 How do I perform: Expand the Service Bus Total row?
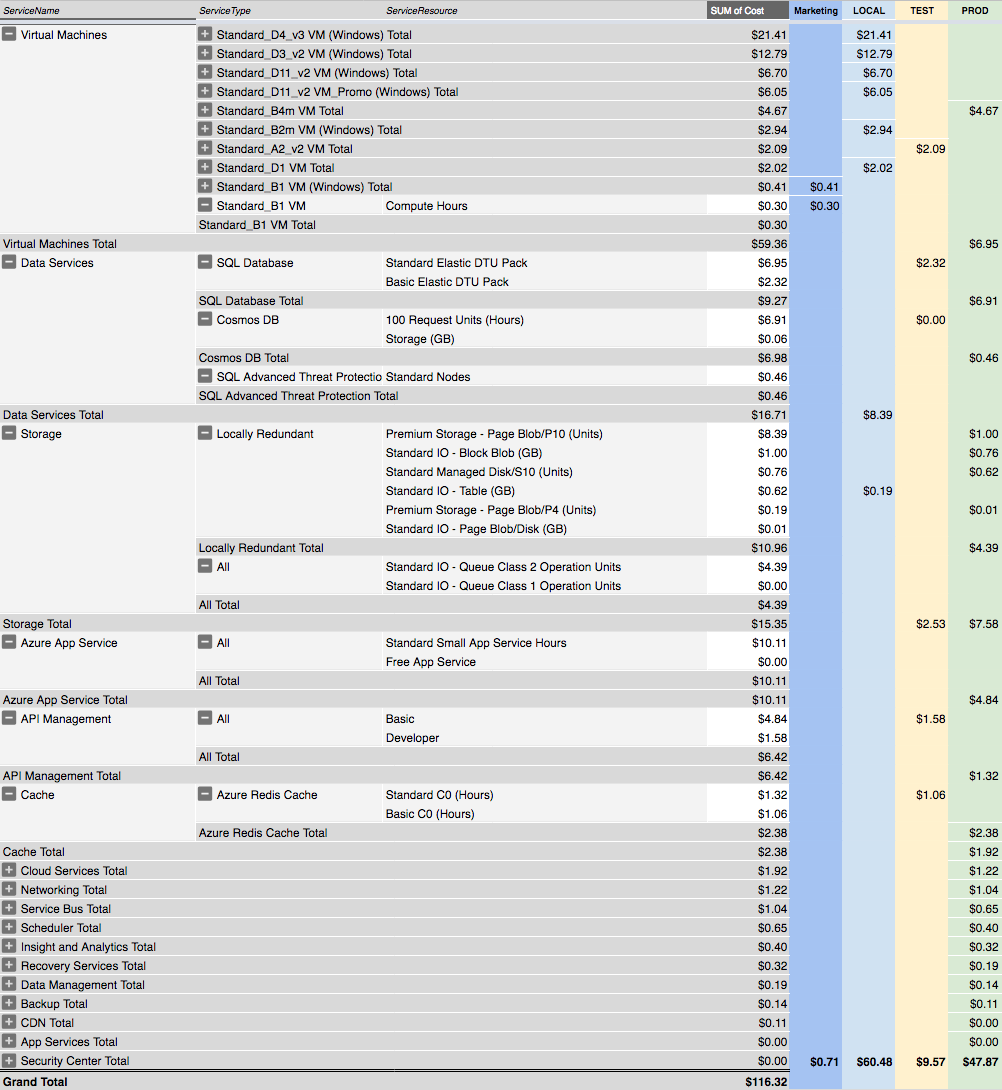[9, 908]
